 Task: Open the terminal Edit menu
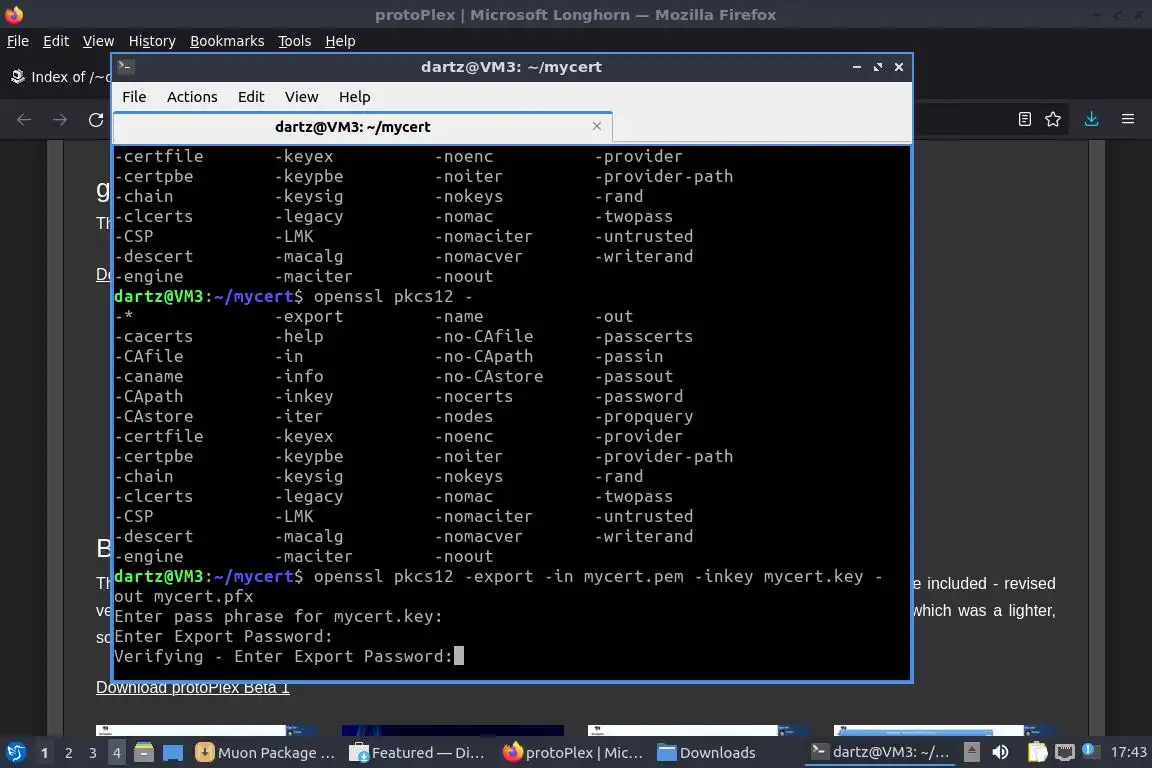[251, 97]
